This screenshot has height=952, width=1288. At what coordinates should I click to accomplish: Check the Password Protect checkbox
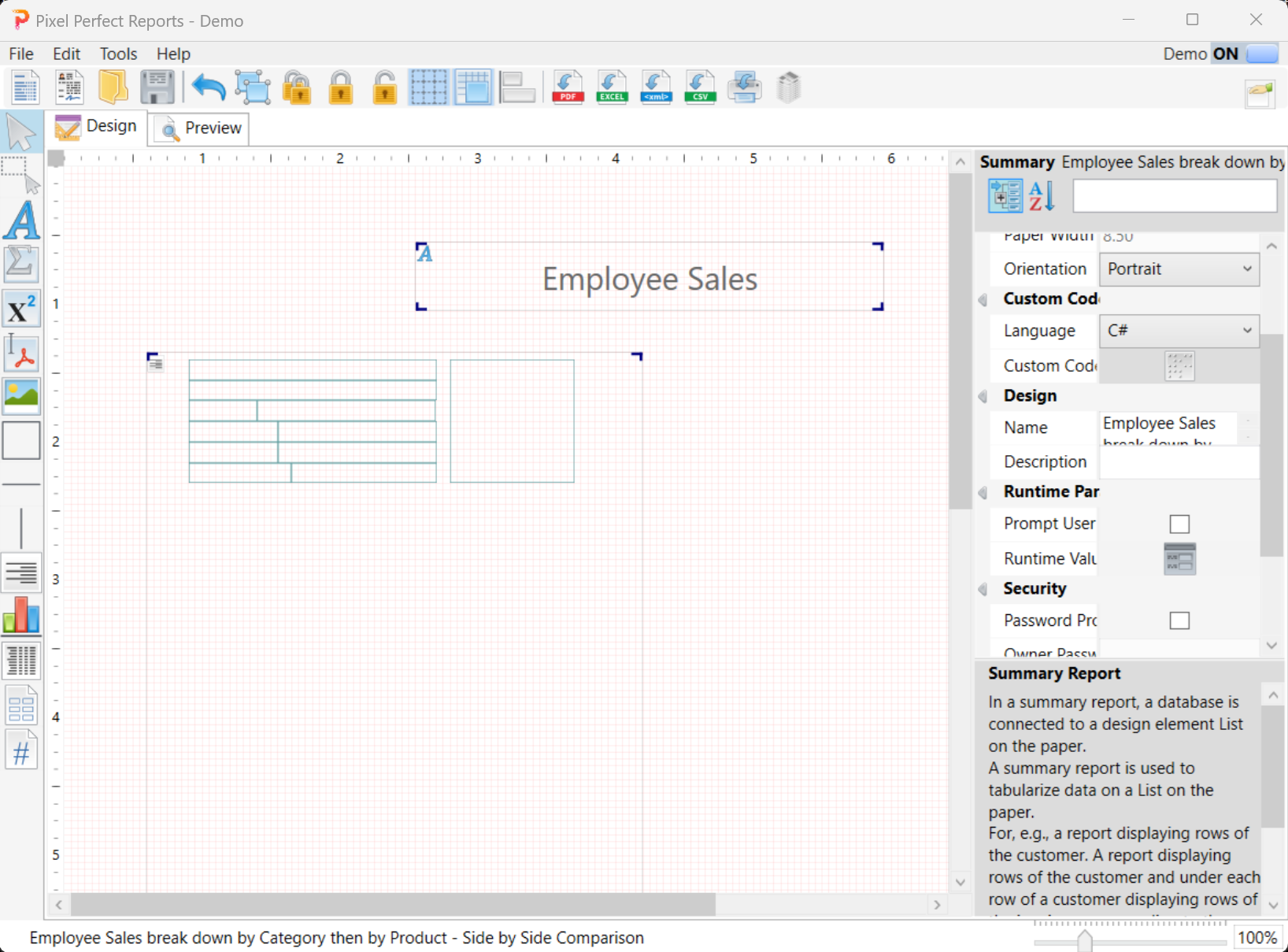(1179, 620)
